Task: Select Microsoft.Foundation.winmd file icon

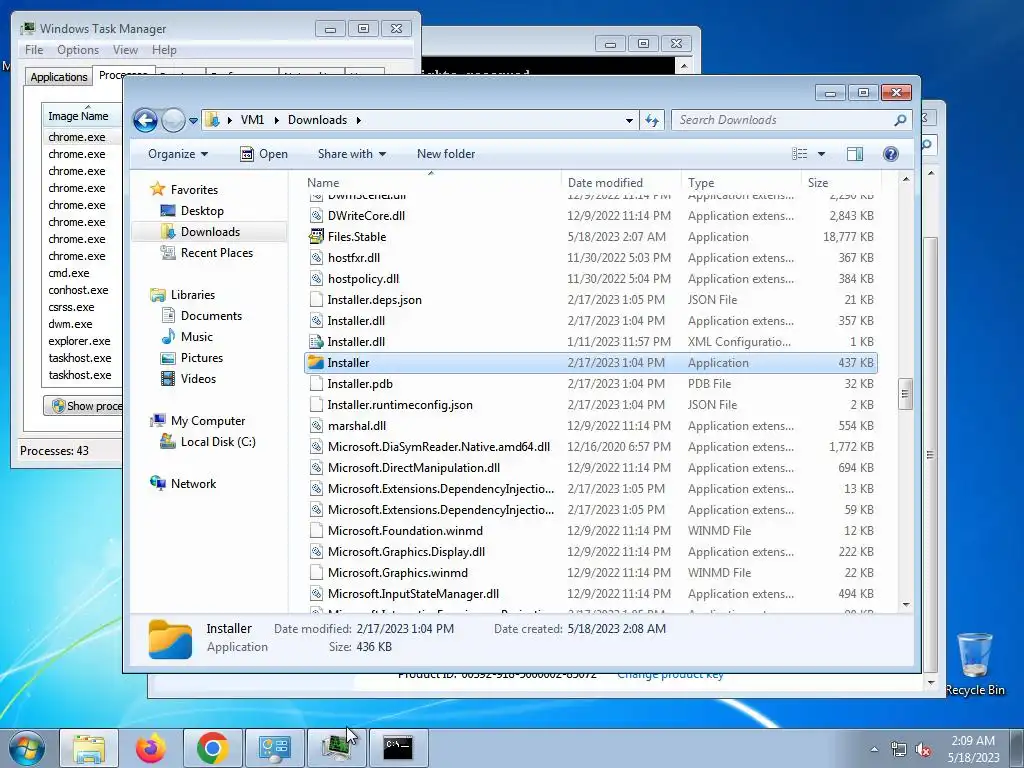Action: (x=316, y=531)
